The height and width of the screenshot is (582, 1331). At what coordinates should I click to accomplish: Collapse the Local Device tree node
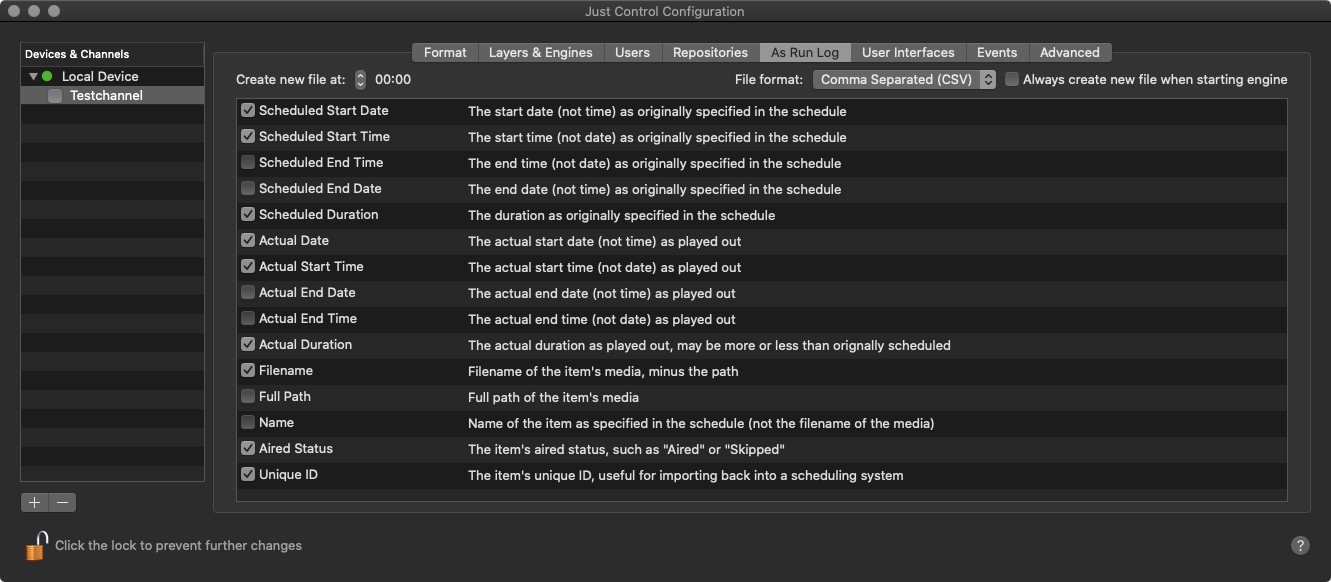tap(33, 76)
